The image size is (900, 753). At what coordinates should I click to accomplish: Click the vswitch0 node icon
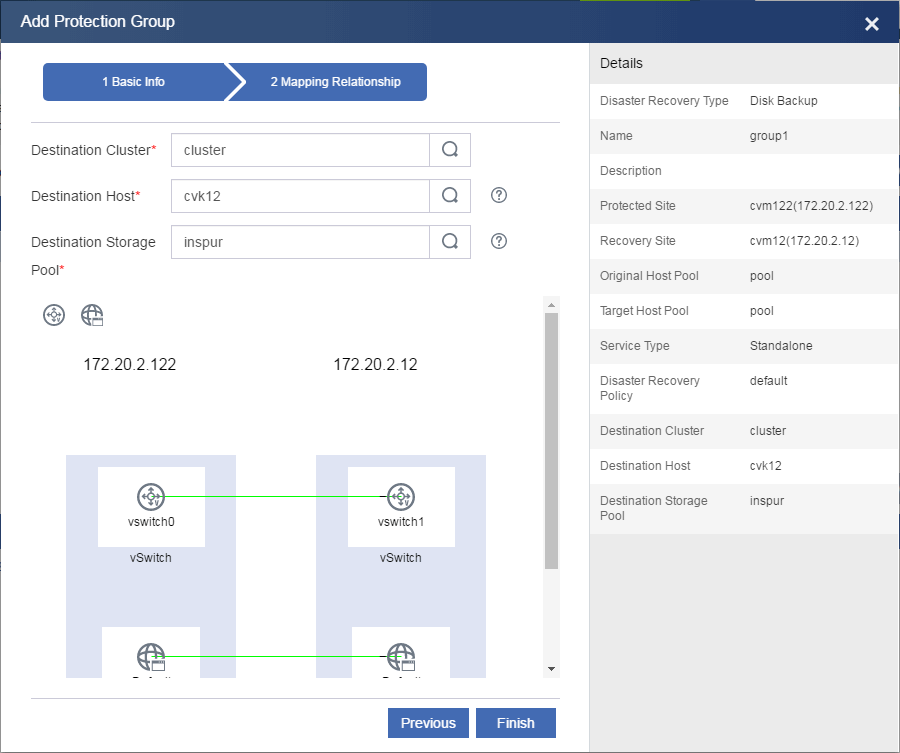(x=151, y=496)
